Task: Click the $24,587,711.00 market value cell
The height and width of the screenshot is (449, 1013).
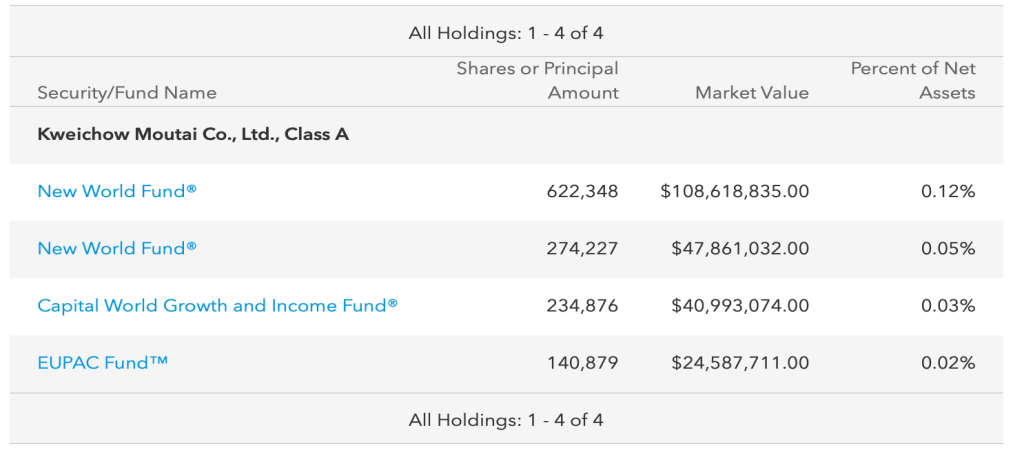Action: (740, 362)
